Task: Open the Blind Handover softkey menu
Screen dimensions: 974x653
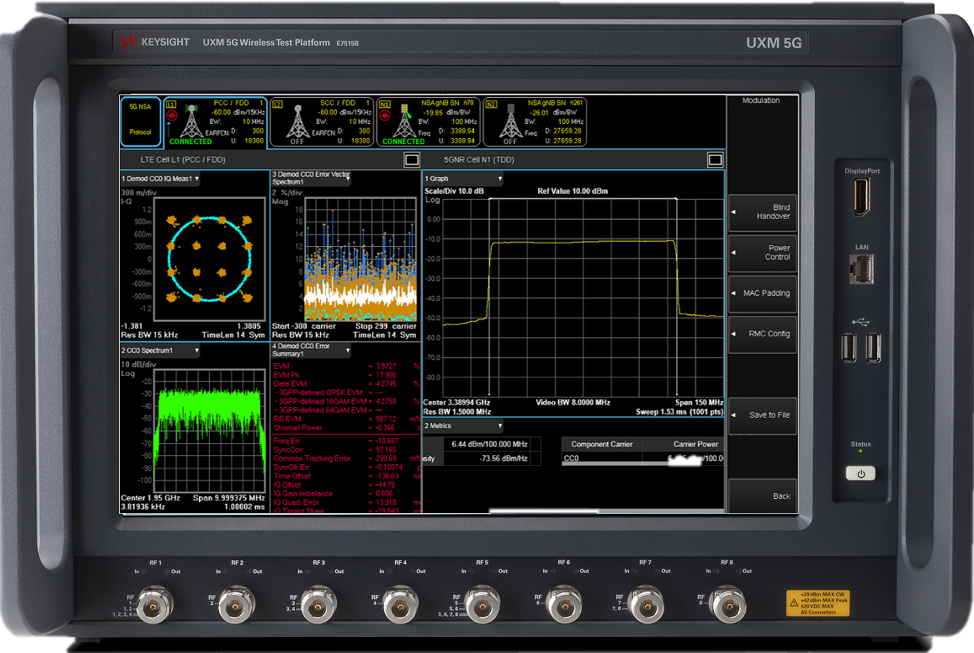Action: tap(764, 211)
